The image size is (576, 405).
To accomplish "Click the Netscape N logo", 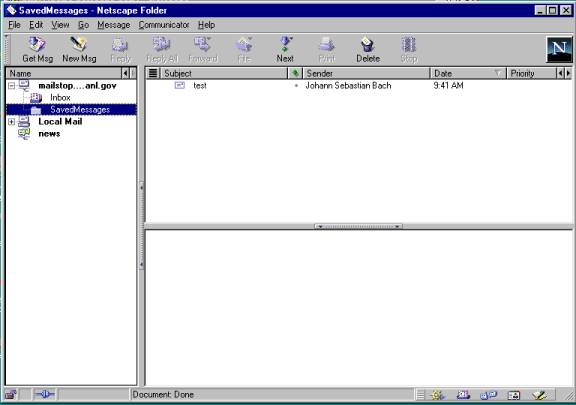I will [x=559, y=49].
